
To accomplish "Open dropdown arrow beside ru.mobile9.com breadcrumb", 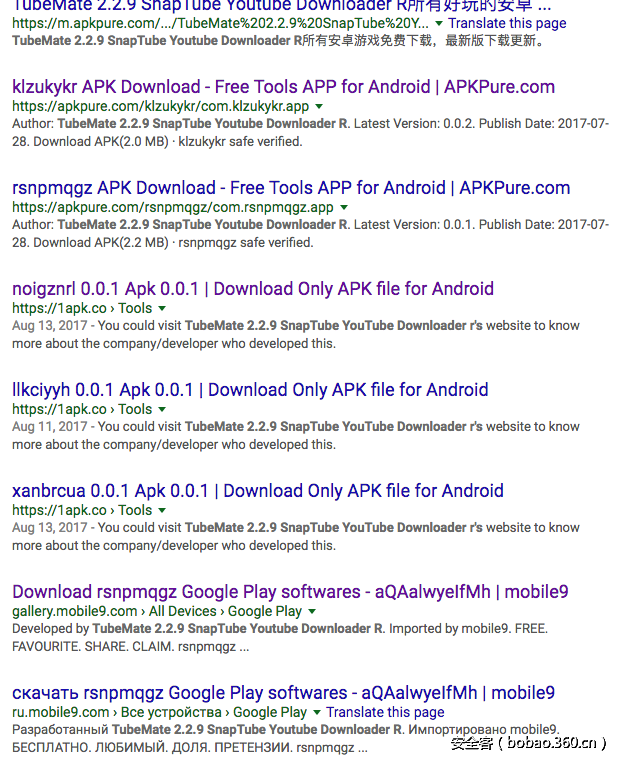I will pyautogui.click(x=317, y=712).
